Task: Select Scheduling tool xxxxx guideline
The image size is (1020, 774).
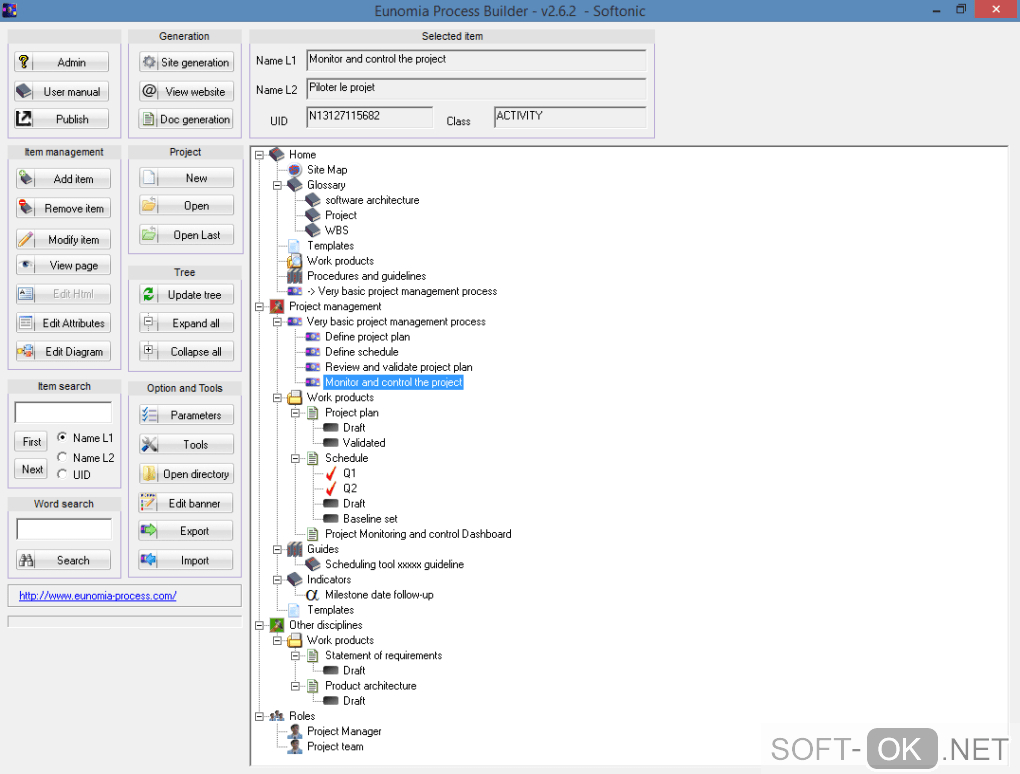Action: click(x=394, y=565)
